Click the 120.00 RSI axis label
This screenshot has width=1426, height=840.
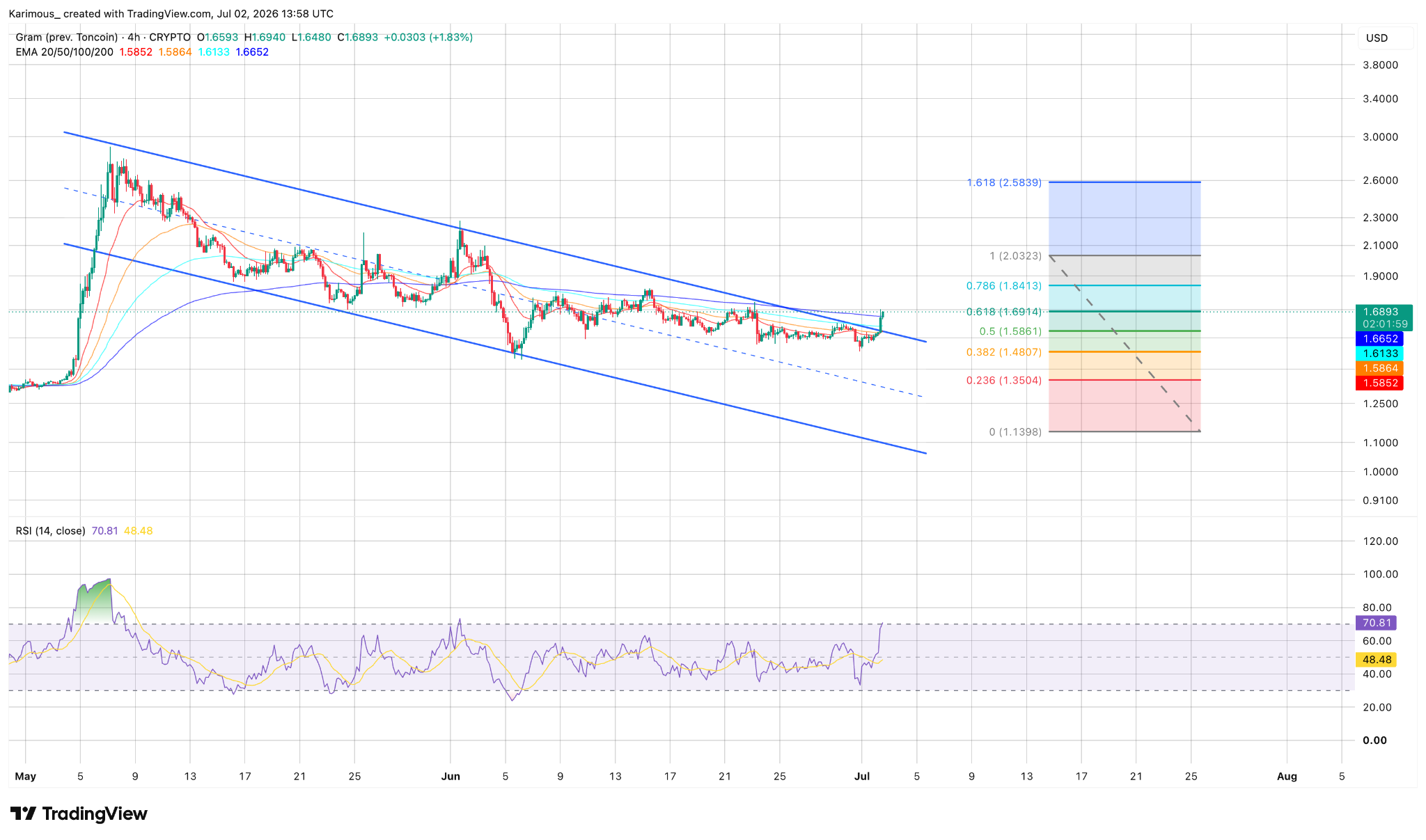(1380, 541)
